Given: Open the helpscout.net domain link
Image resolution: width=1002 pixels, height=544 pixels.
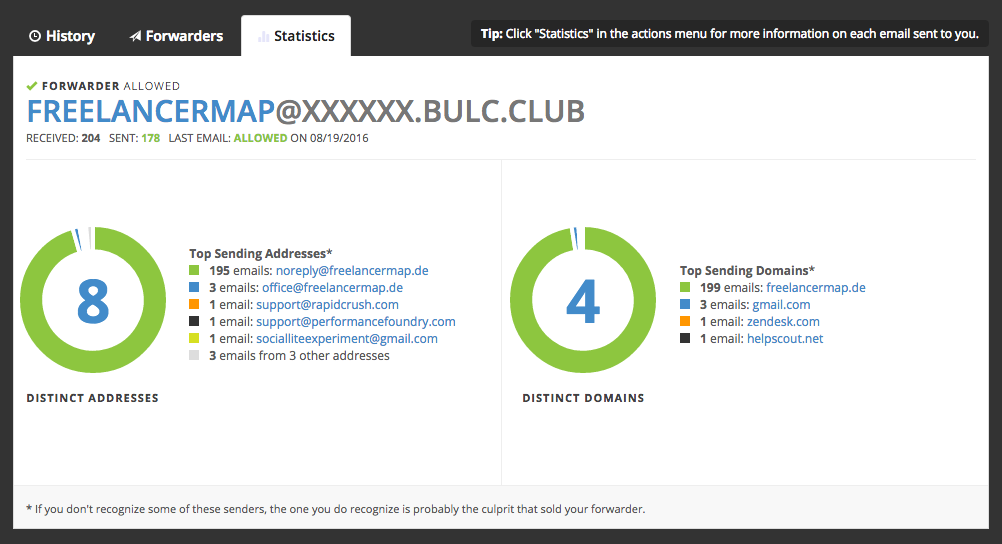Looking at the screenshot, I should tap(785, 339).
